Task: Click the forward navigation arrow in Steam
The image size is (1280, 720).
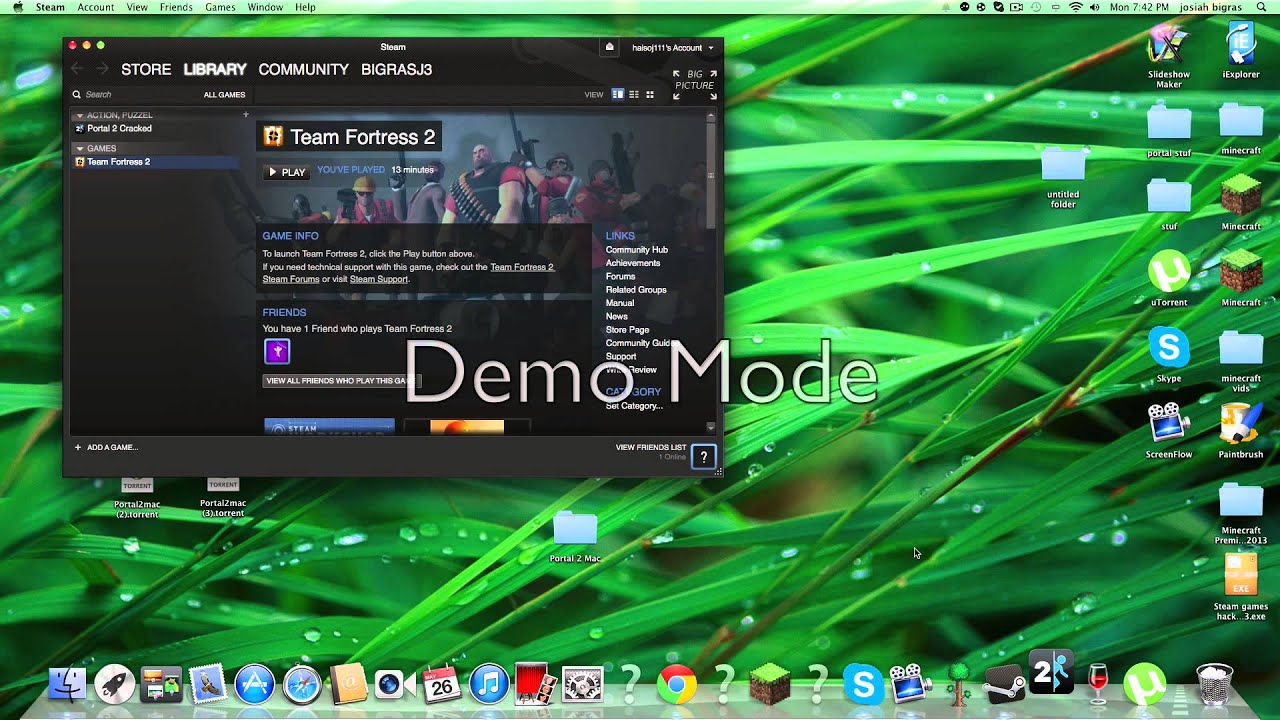Action: (102, 69)
